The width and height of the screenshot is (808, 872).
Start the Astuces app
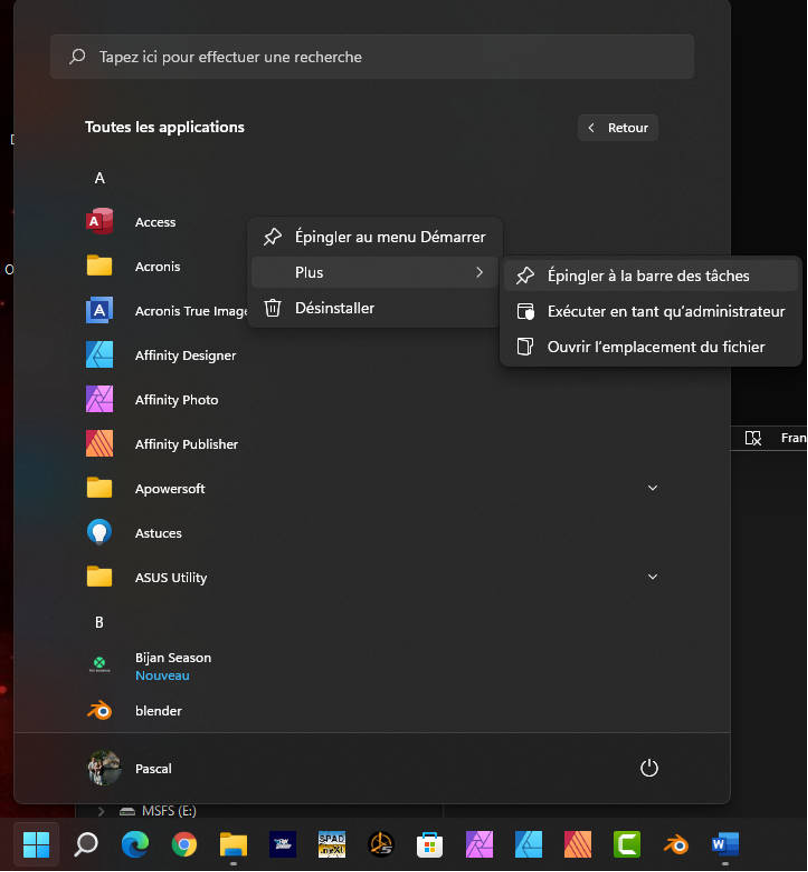coord(158,532)
